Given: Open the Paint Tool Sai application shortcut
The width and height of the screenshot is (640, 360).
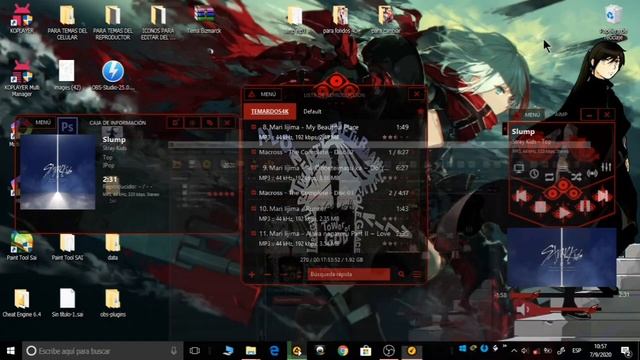Looking at the screenshot, I should coord(22,246).
